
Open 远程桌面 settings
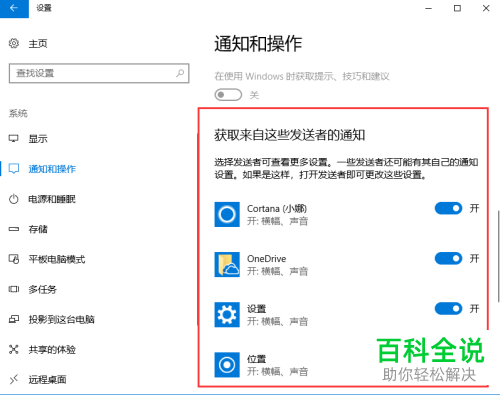tap(47, 379)
